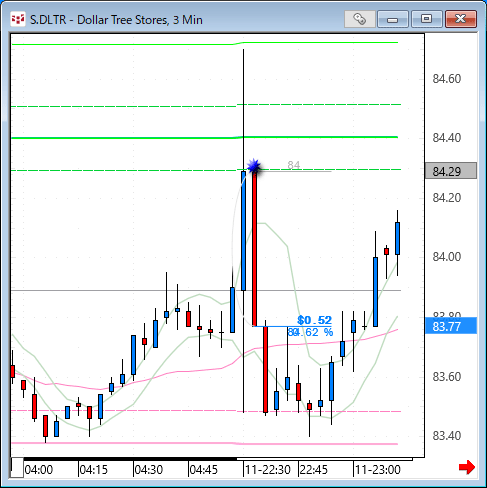Click the 04:15 time axis label
Image resolution: width=487 pixels, height=488 pixels.
pos(94,470)
